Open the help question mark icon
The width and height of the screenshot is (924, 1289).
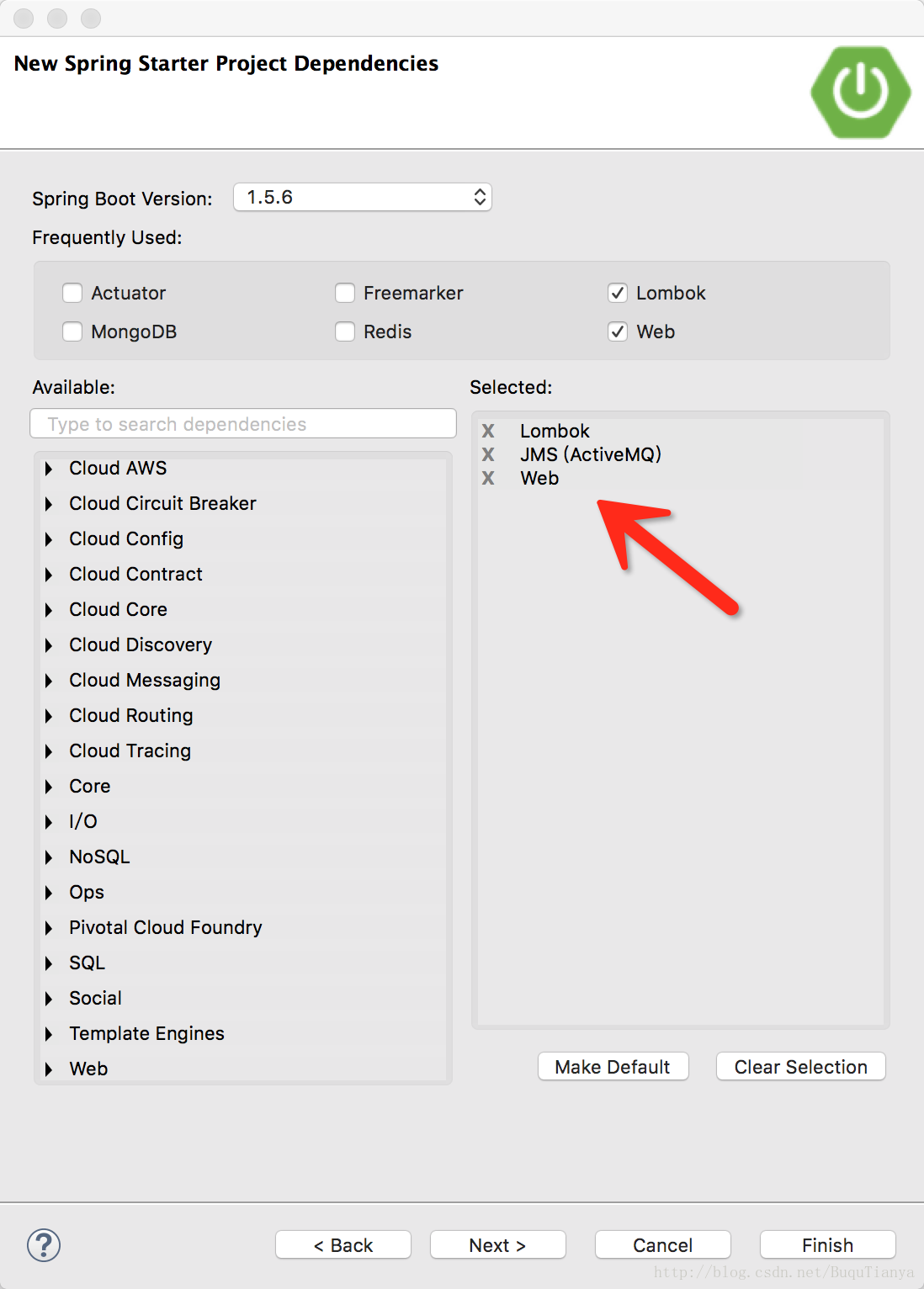(x=44, y=1245)
